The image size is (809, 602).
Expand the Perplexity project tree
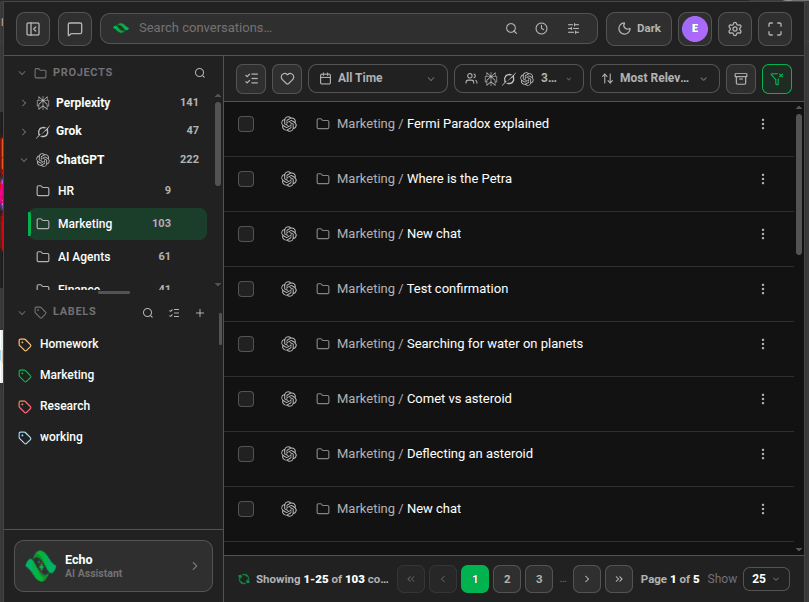point(24,103)
